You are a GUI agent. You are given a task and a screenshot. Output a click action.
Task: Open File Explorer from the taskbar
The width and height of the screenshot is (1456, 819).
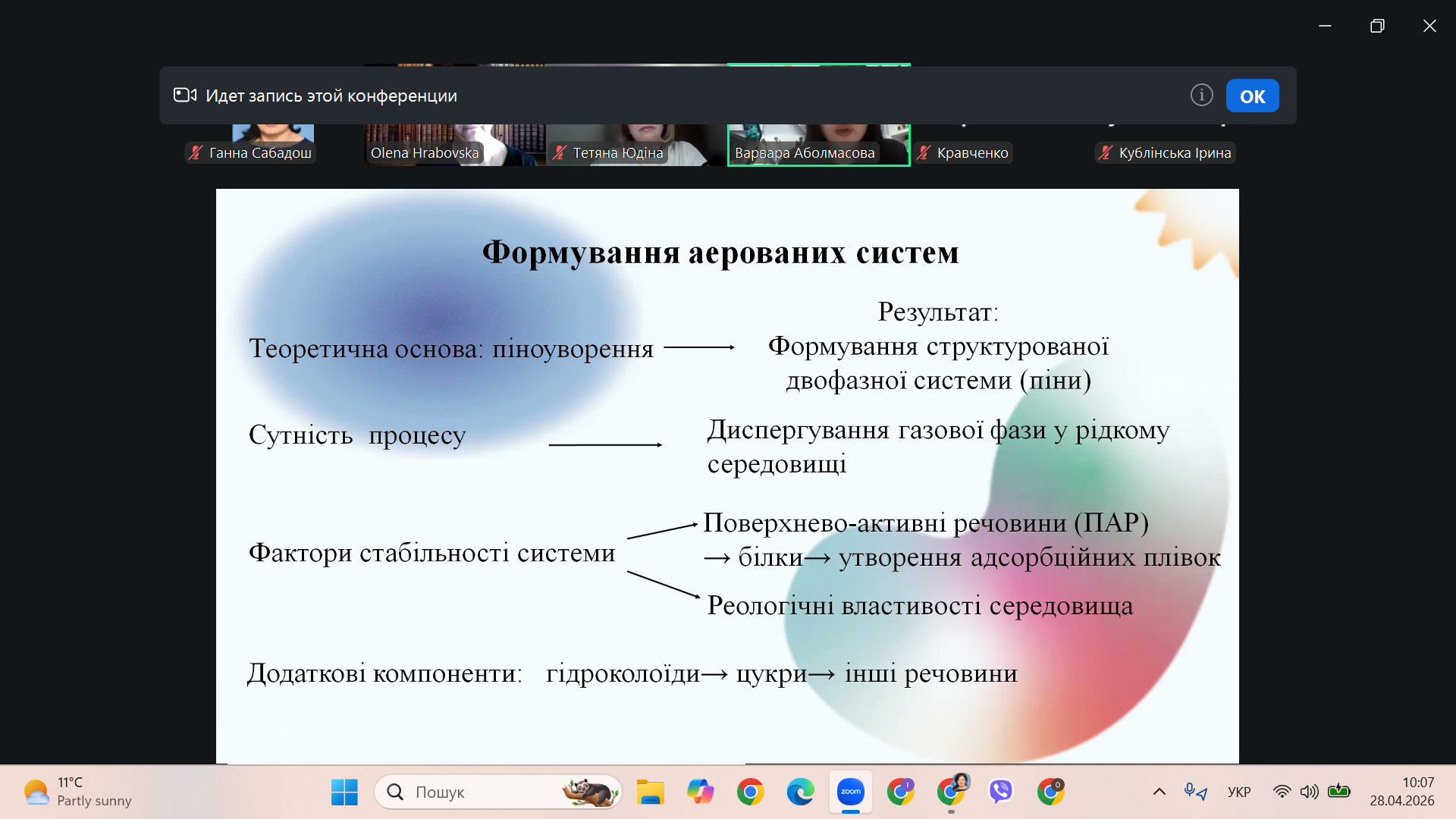point(650,792)
